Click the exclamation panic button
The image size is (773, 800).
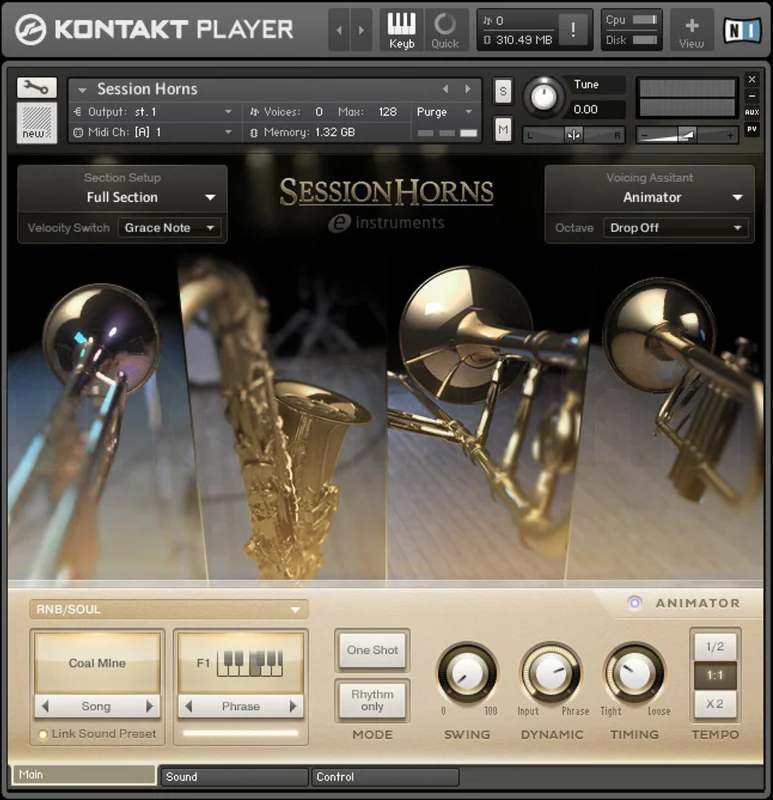(572, 30)
